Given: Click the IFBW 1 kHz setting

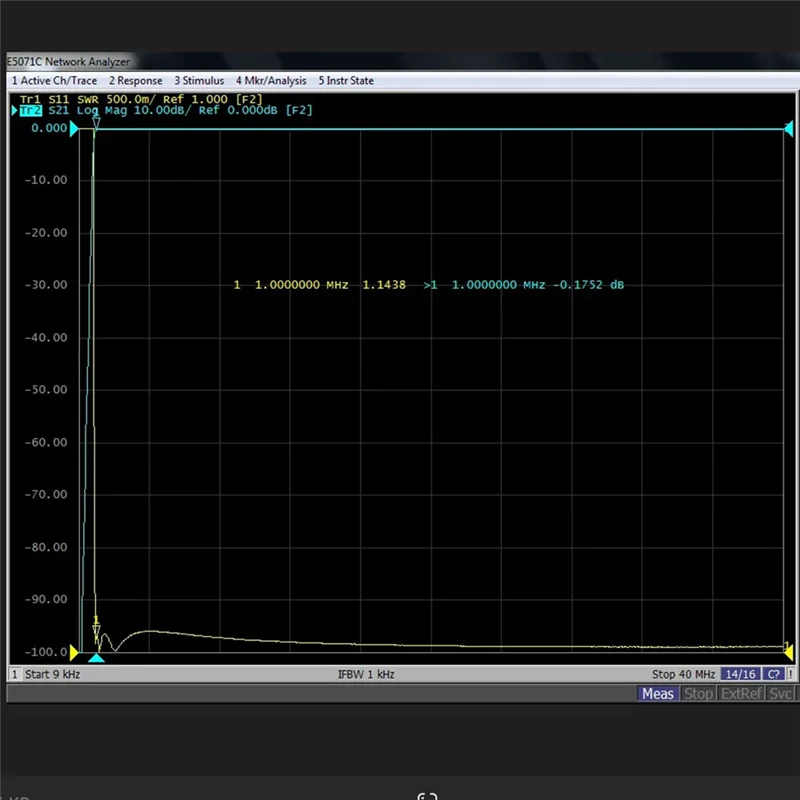Looking at the screenshot, I should [x=366, y=674].
